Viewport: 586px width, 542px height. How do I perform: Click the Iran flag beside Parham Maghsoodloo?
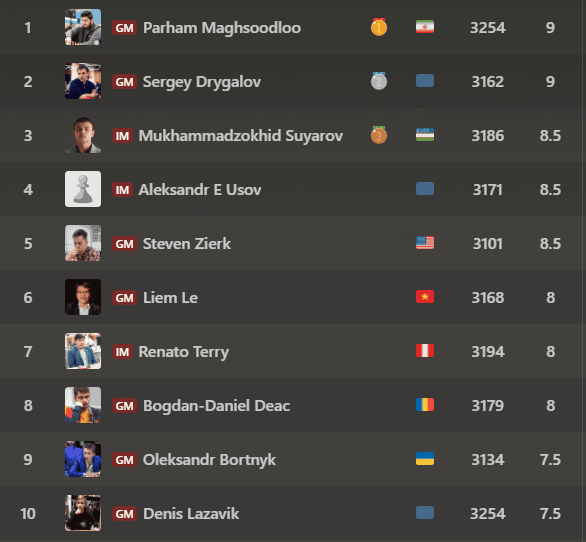(425, 27)
